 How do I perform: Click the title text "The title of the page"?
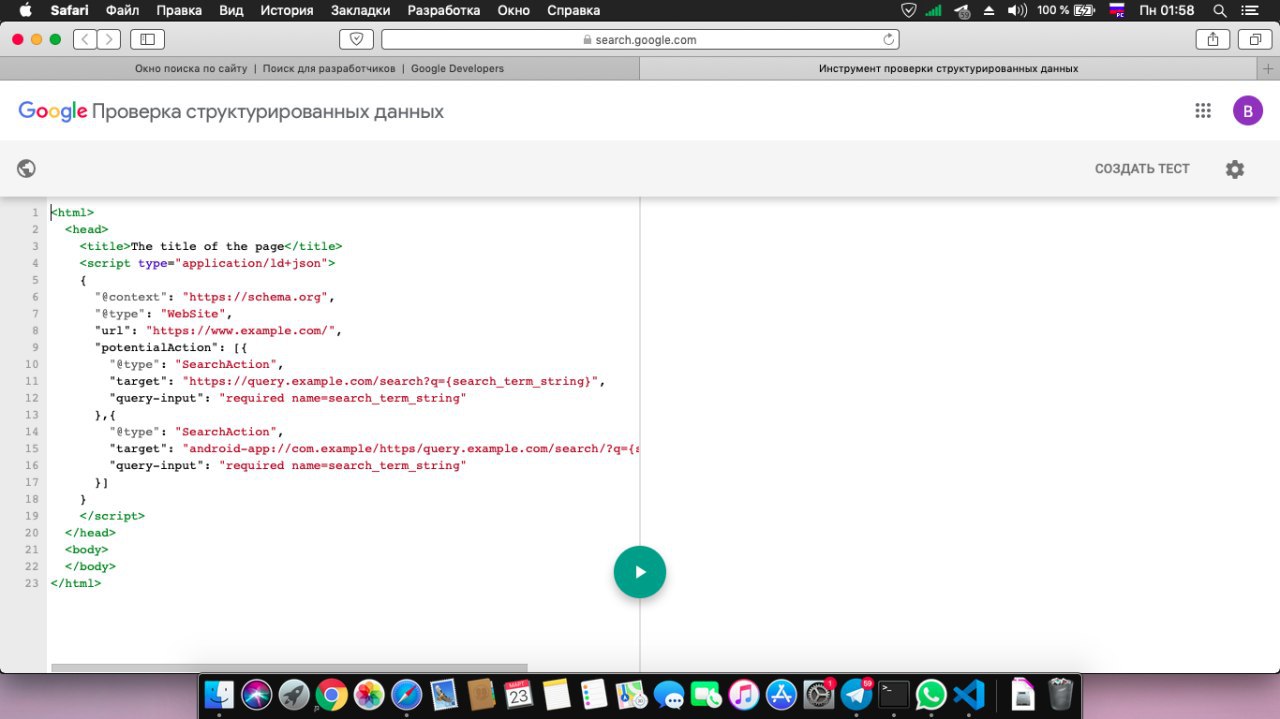pos(207,246)
